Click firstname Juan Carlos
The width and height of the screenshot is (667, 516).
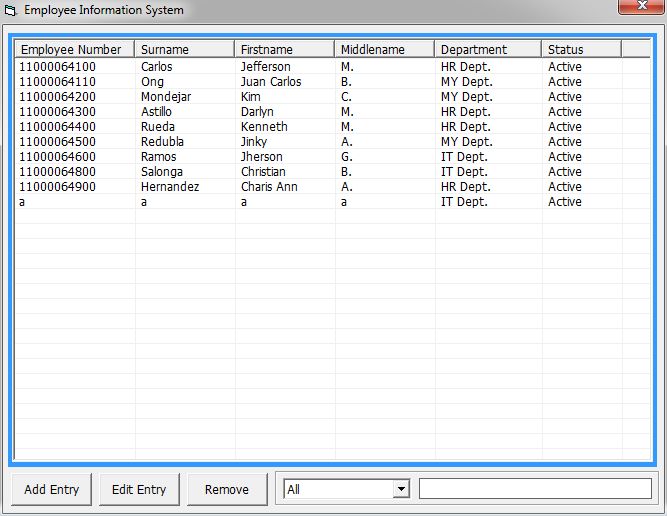271,82
